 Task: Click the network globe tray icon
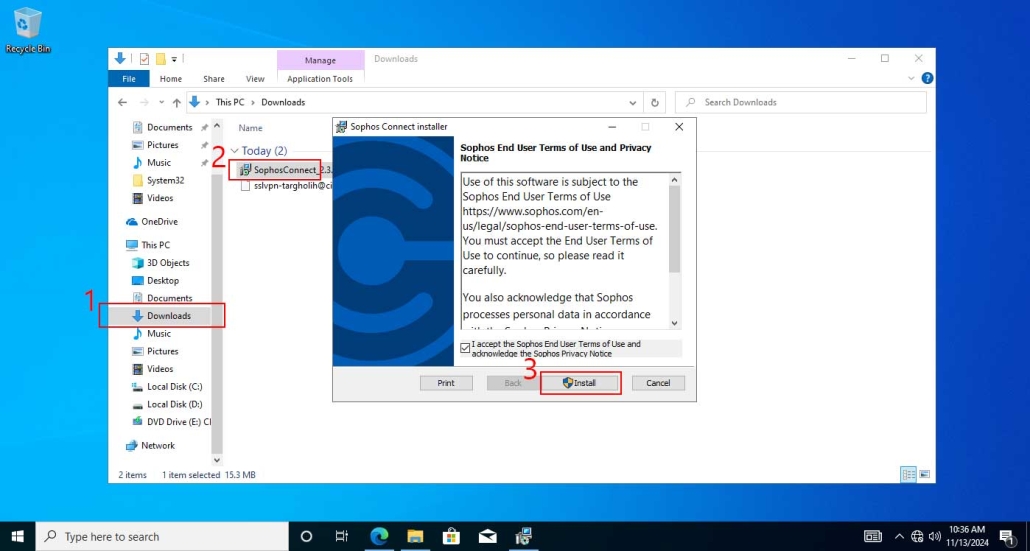pos(918,536)
